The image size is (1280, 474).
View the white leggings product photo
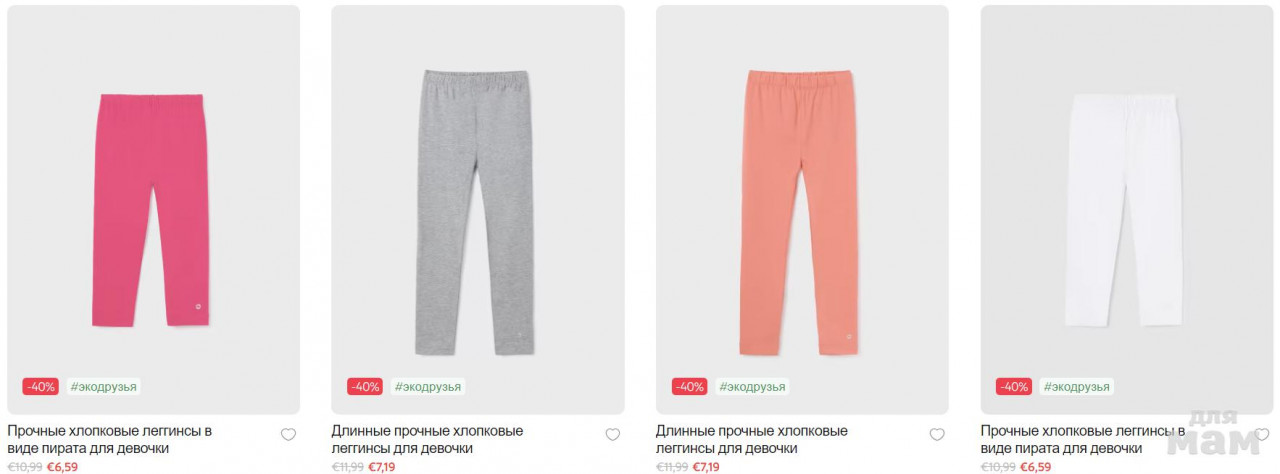tap(1127, 210)
